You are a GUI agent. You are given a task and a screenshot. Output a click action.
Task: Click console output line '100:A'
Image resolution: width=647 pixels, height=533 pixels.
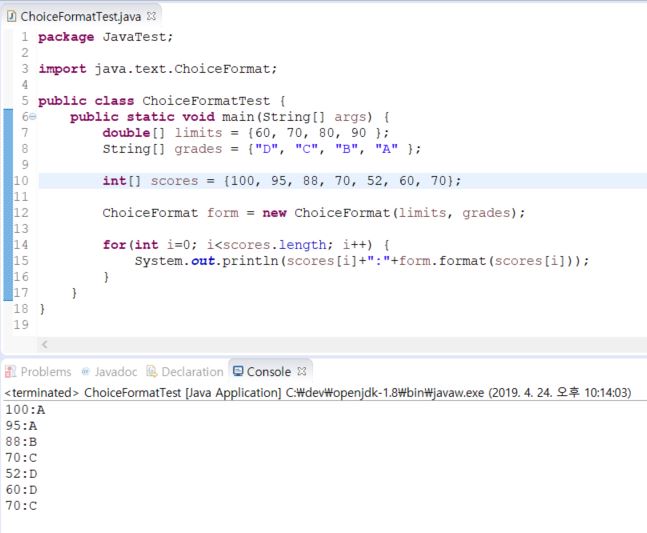[x=25, y=410]
